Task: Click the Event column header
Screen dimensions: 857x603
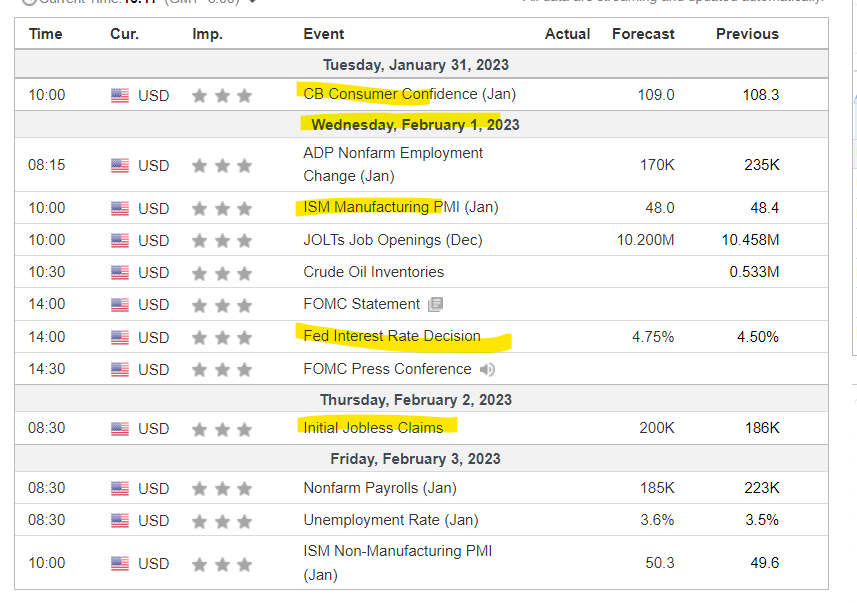Action: point(324,34)
